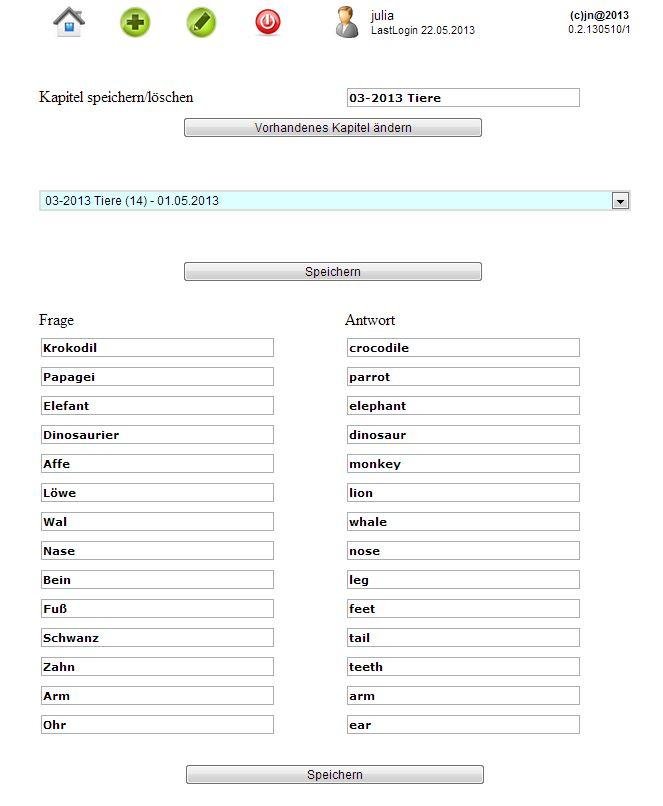This screenshot has height=806, width=663.
Task: Click the green pencil edit icon
Action: (x=201, y=22)
